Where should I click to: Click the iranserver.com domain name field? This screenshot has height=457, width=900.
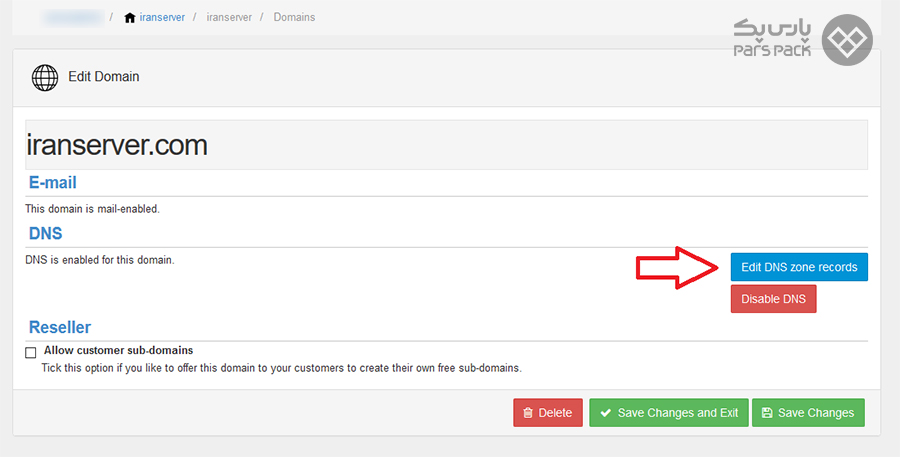click(x=446, y=145)
